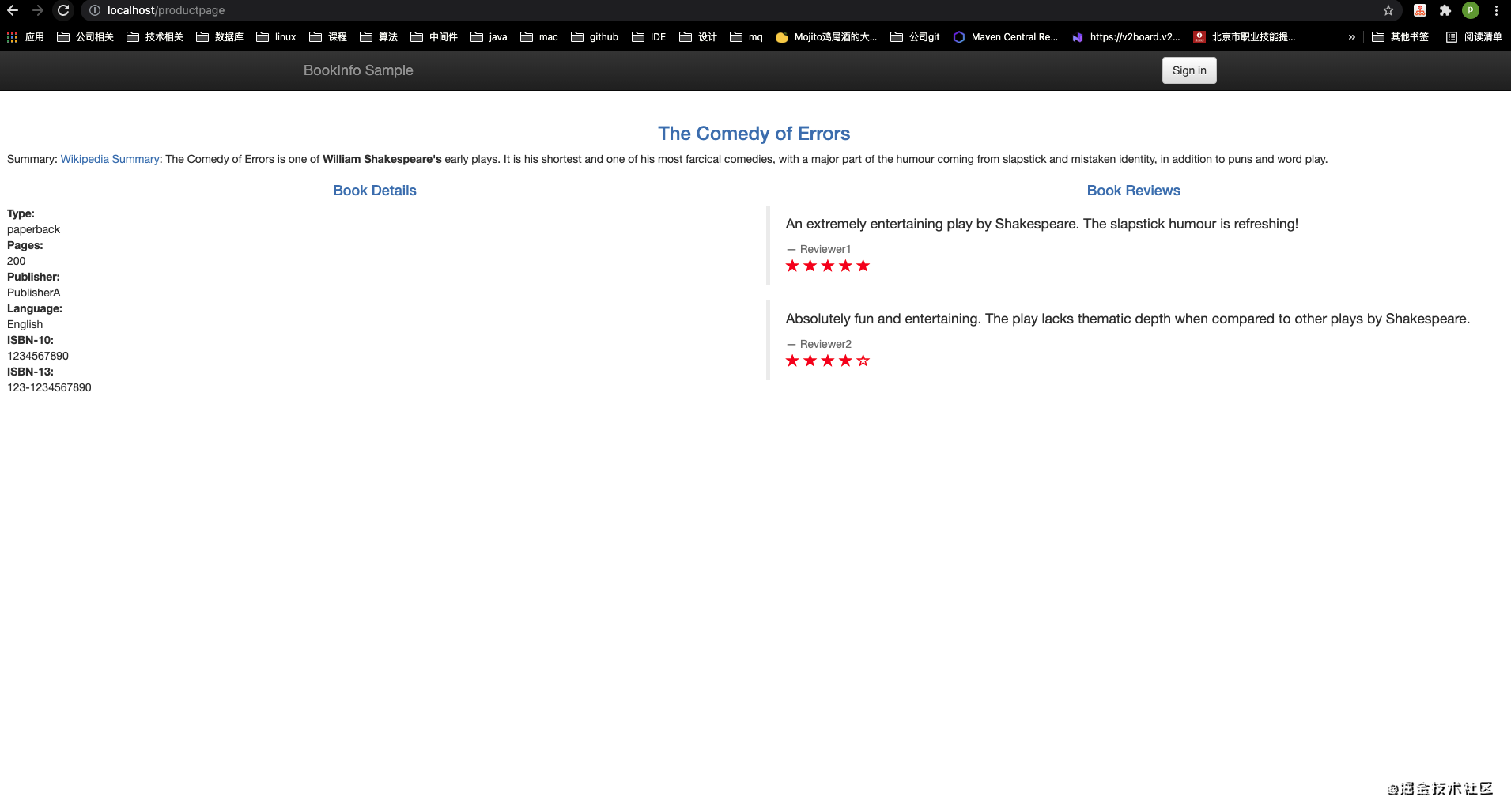Open the Maven Central Re... bookmark
Image resolution: width=1511 pixels, height=812 pixels.
click(1005, 37)
